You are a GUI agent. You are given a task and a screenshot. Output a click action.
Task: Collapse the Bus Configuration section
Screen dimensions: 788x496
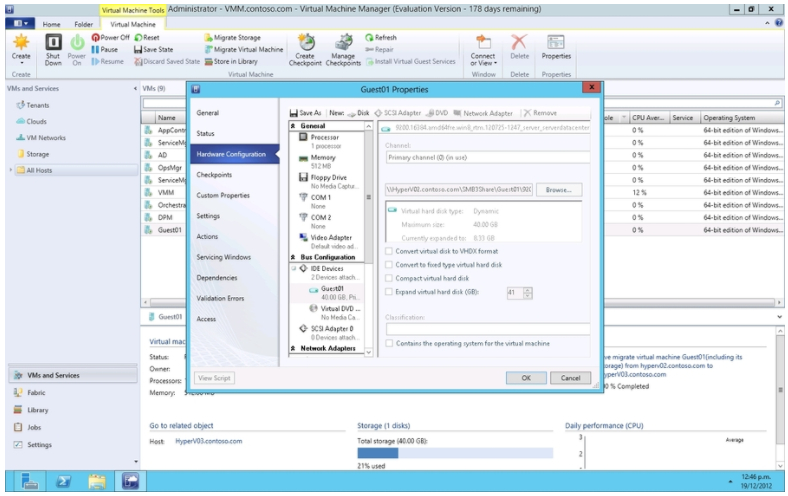click(293, 257)
